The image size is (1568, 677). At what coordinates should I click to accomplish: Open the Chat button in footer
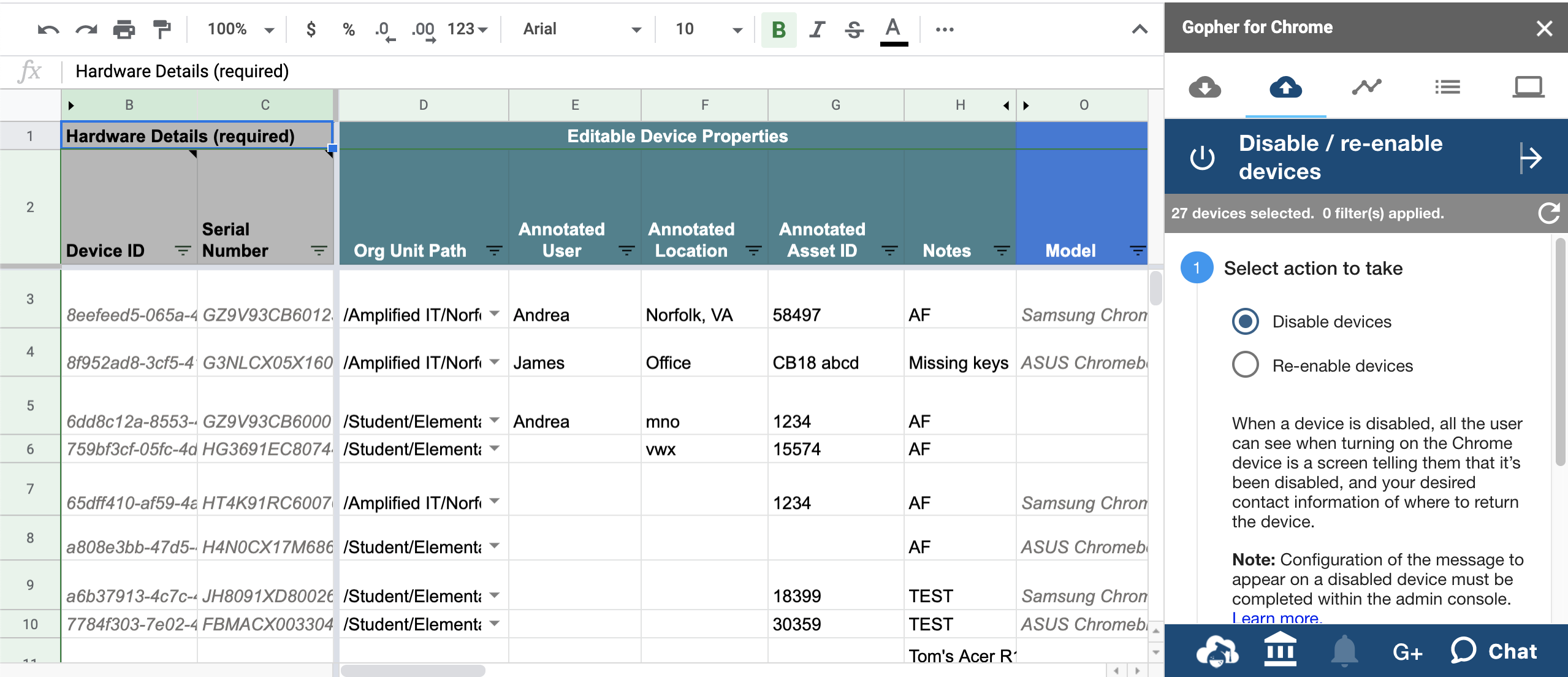coord(1494,651)
